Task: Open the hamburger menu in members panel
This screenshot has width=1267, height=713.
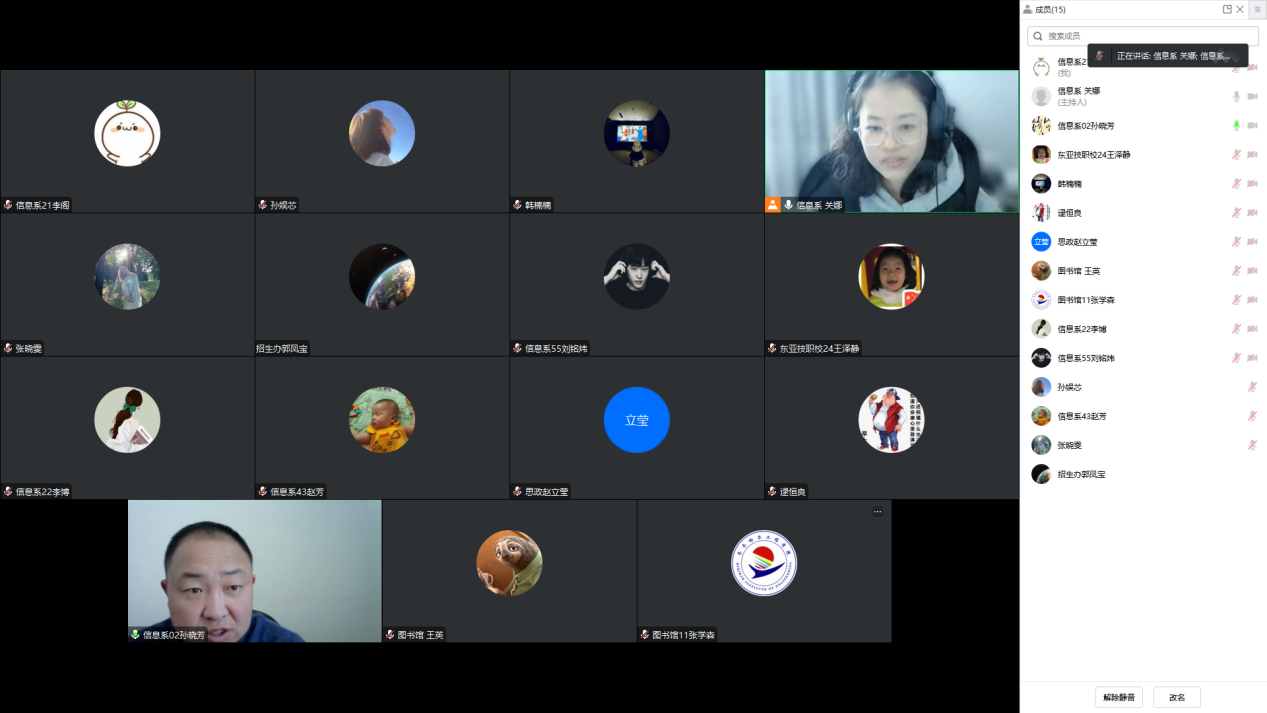Action: coord(1257,9)
